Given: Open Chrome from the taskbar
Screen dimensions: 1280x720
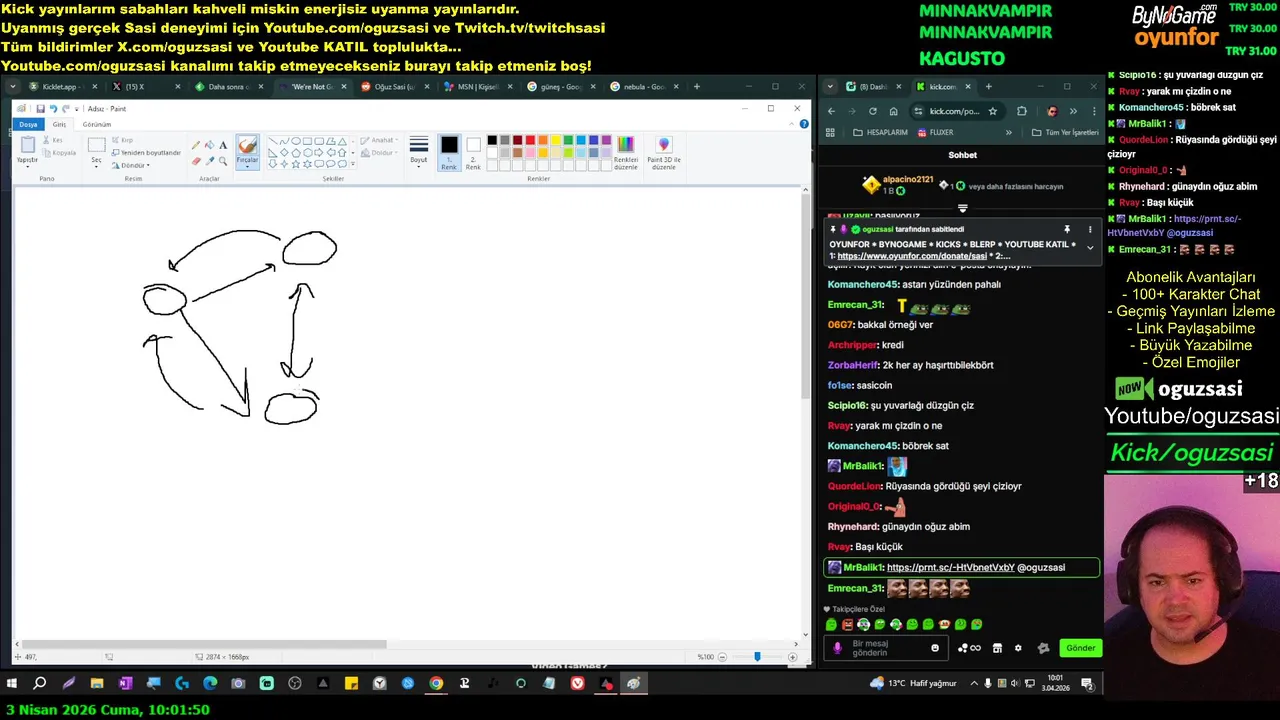Looking at the screenshot, I should click(x=436, y=684).
